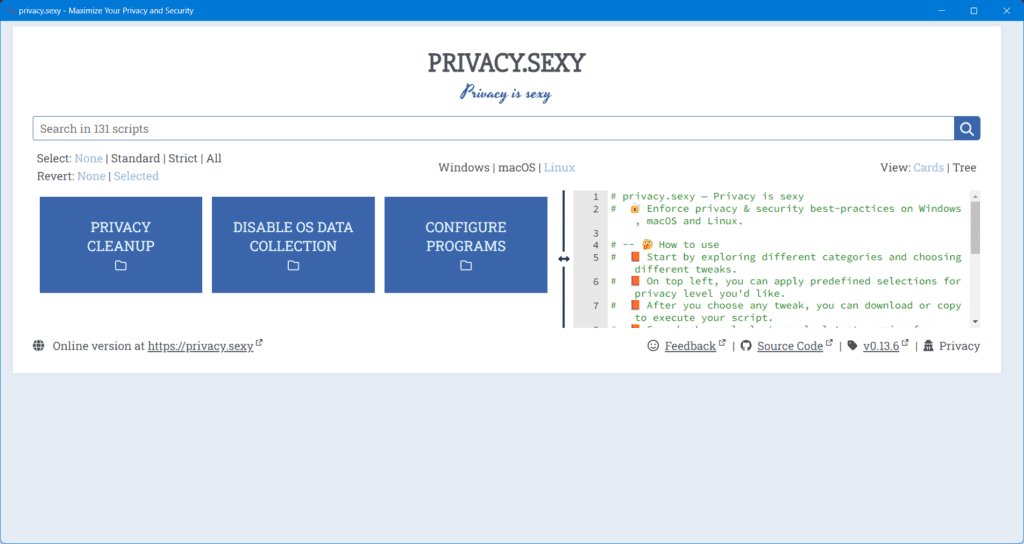The image size is (1024, 544).
Task: Switch OS to Windows
Action: click(x=464, y=167)
